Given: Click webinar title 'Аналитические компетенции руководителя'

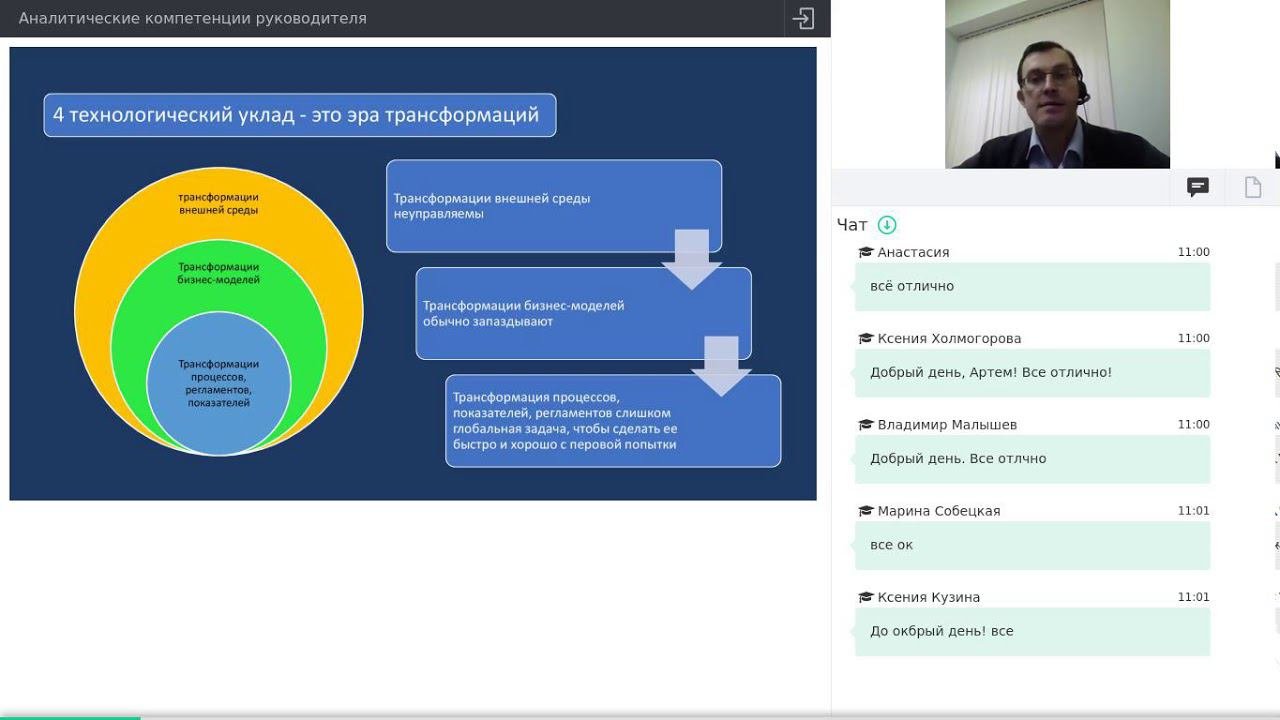Looking at the screenshot, I should 192,18.
